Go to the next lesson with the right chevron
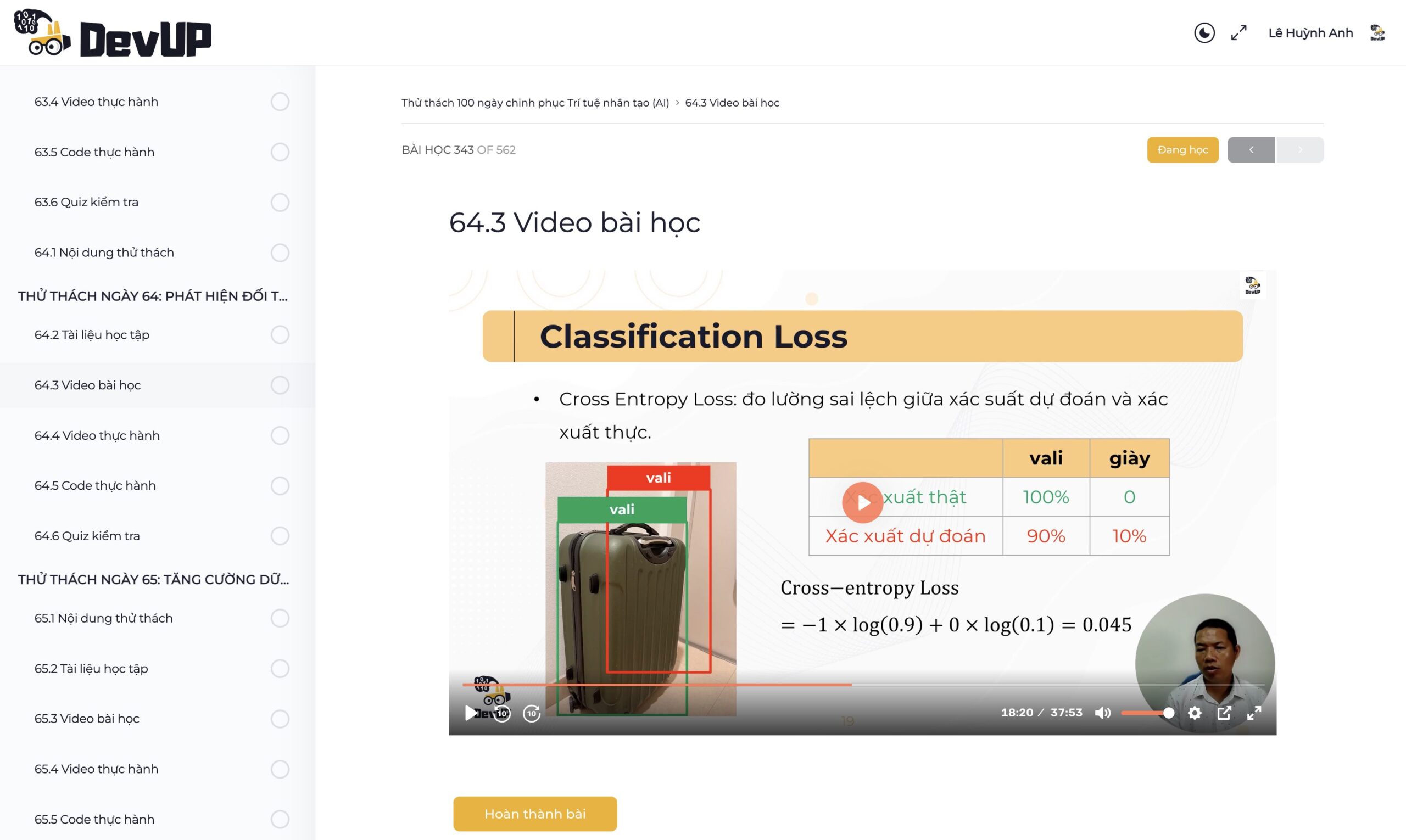1406x840 pixels. point(1299,150)
